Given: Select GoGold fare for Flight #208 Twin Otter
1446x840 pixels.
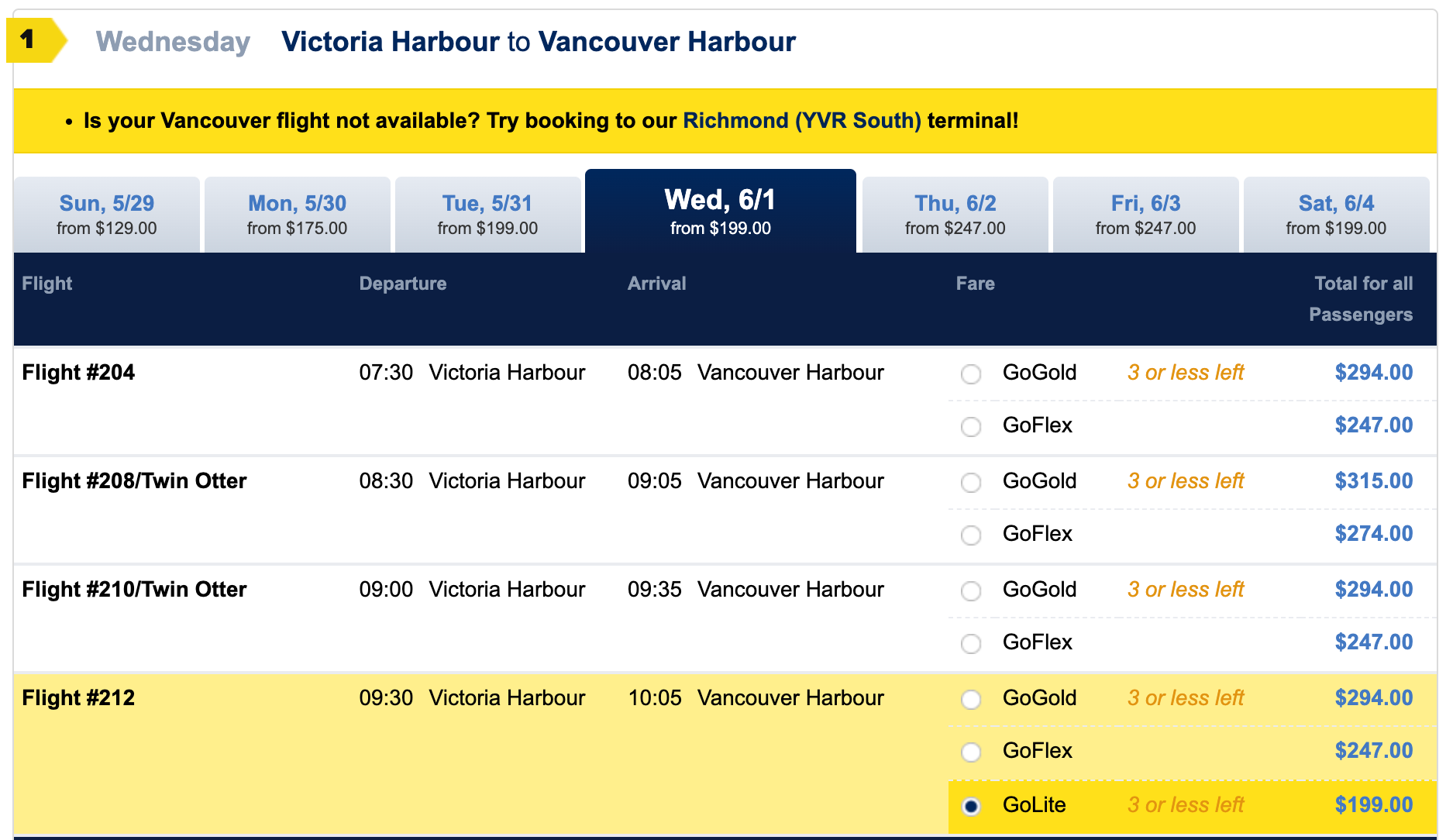Looking at the screenshot, I should (970, 482).
